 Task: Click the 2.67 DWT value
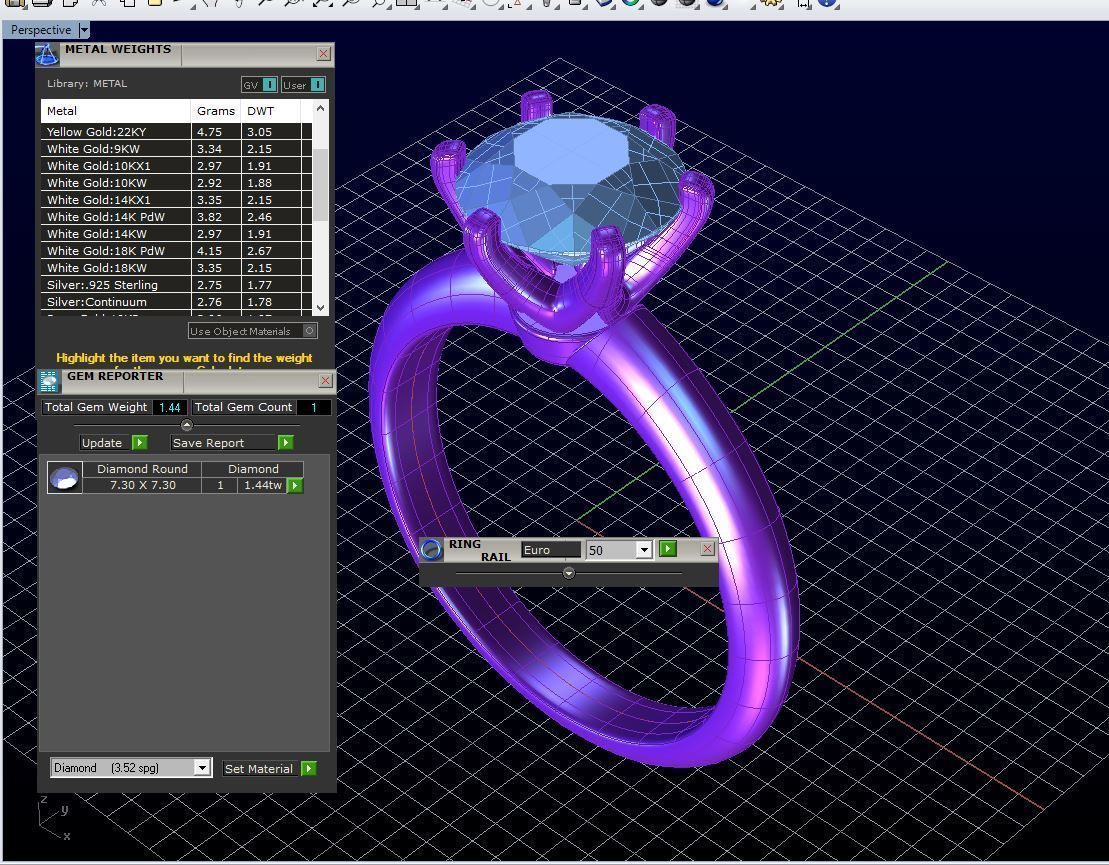[260, 250]
